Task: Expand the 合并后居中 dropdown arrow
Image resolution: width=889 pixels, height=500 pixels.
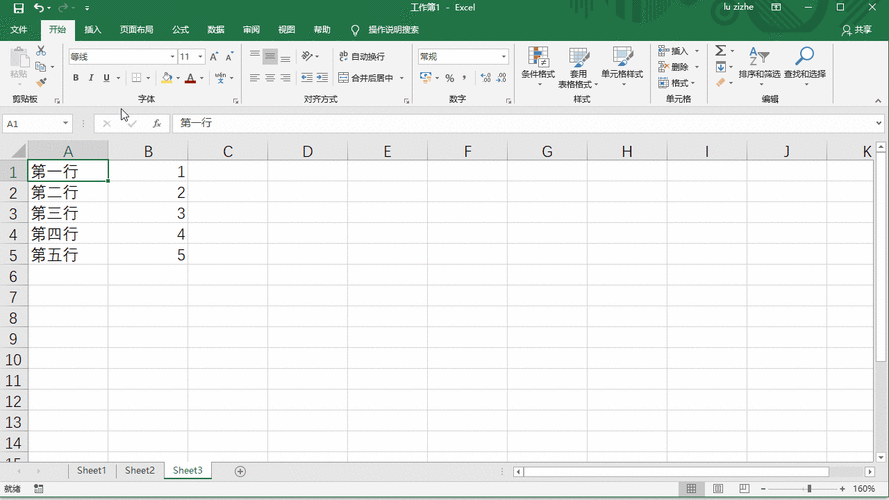Action: click(402, 78)
